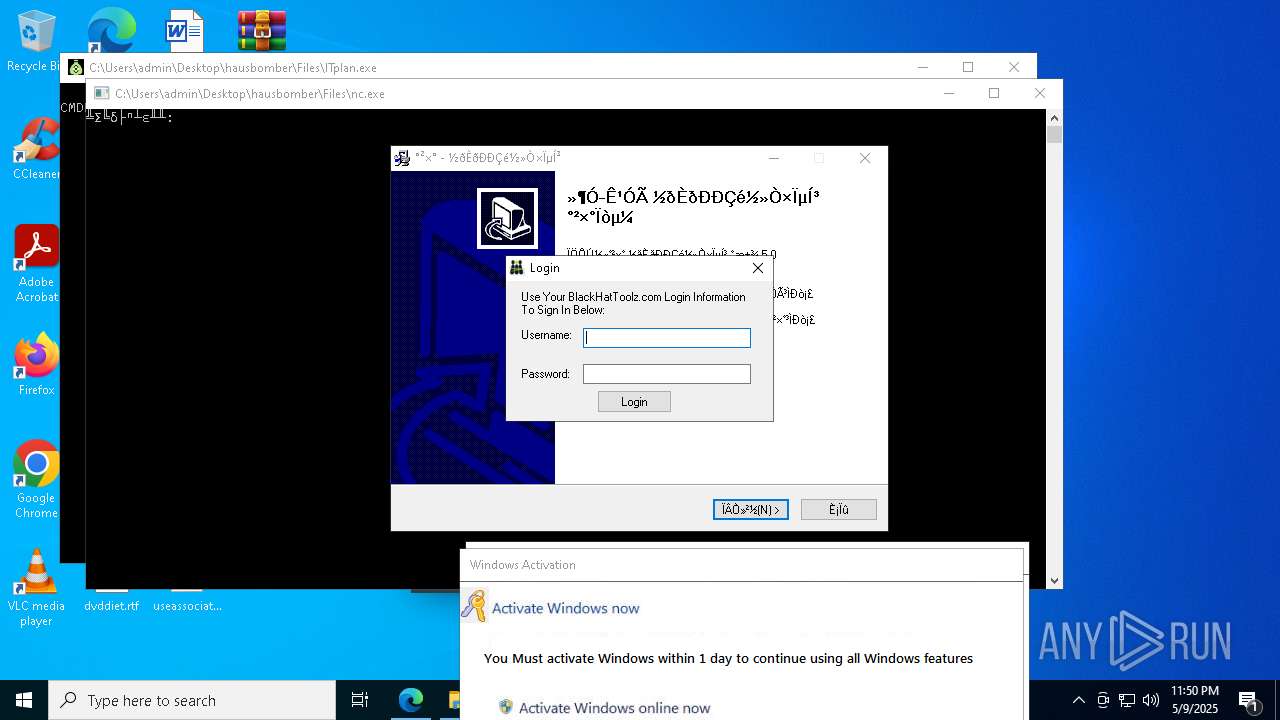
Task: Click the installer window title bar icon
Action: click(x=403, y=158)
